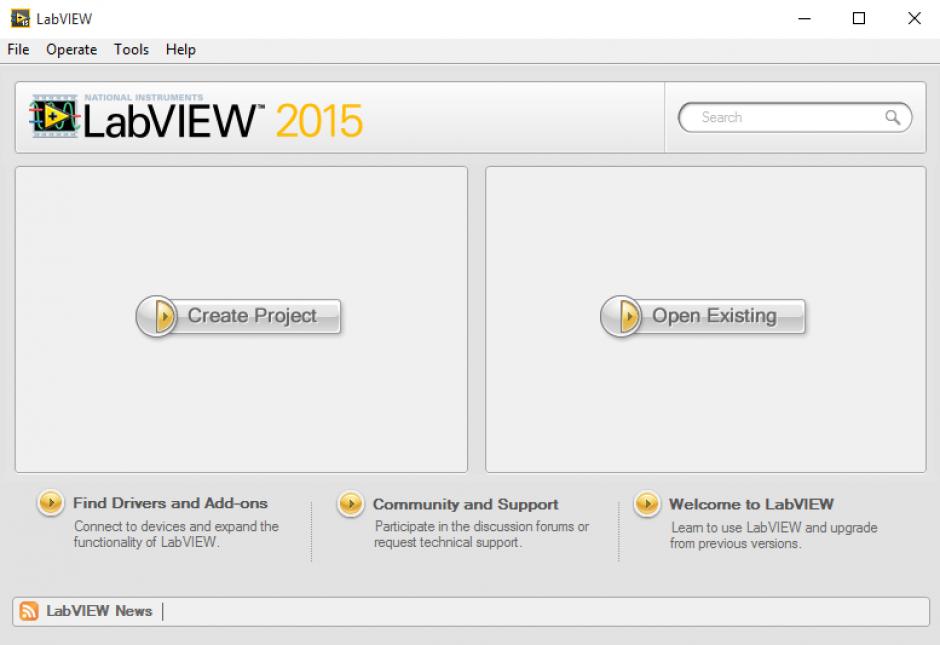
Task: Click the LabVIEW News RSS icon
Action: point(29,611)
